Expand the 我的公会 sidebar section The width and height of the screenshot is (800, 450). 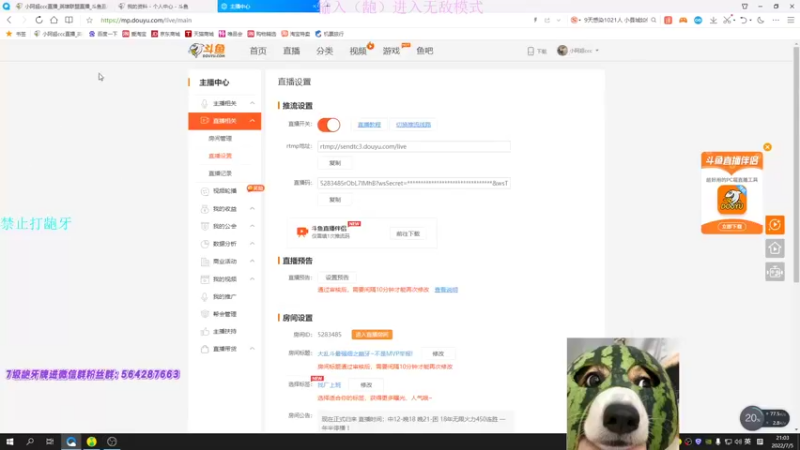point(252,226)
